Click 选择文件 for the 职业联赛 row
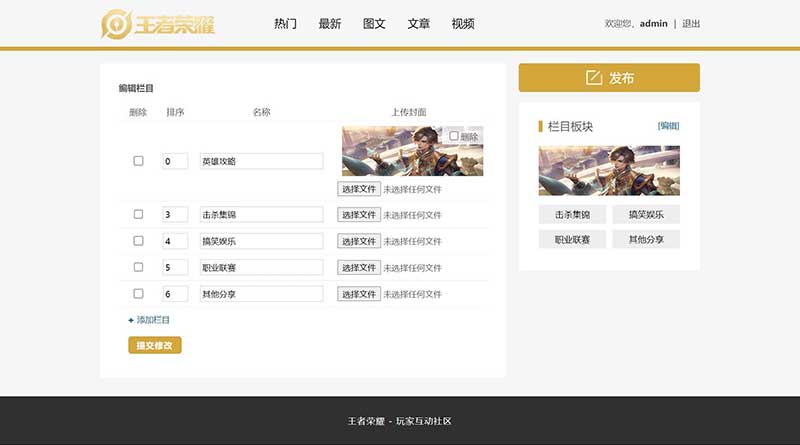 358,267
